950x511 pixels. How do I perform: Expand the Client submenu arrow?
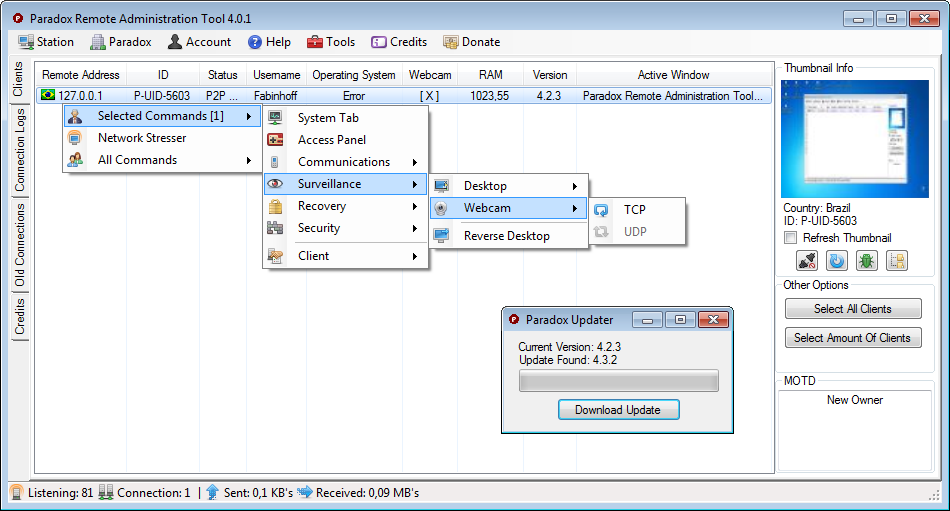click(x=415, y=256)
